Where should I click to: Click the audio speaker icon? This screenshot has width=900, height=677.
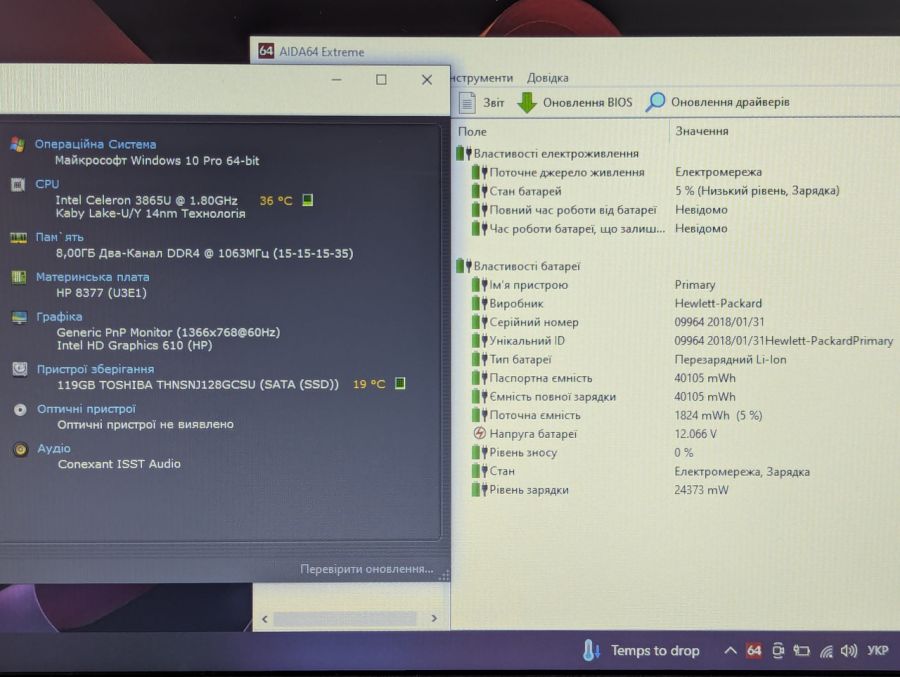21,449
